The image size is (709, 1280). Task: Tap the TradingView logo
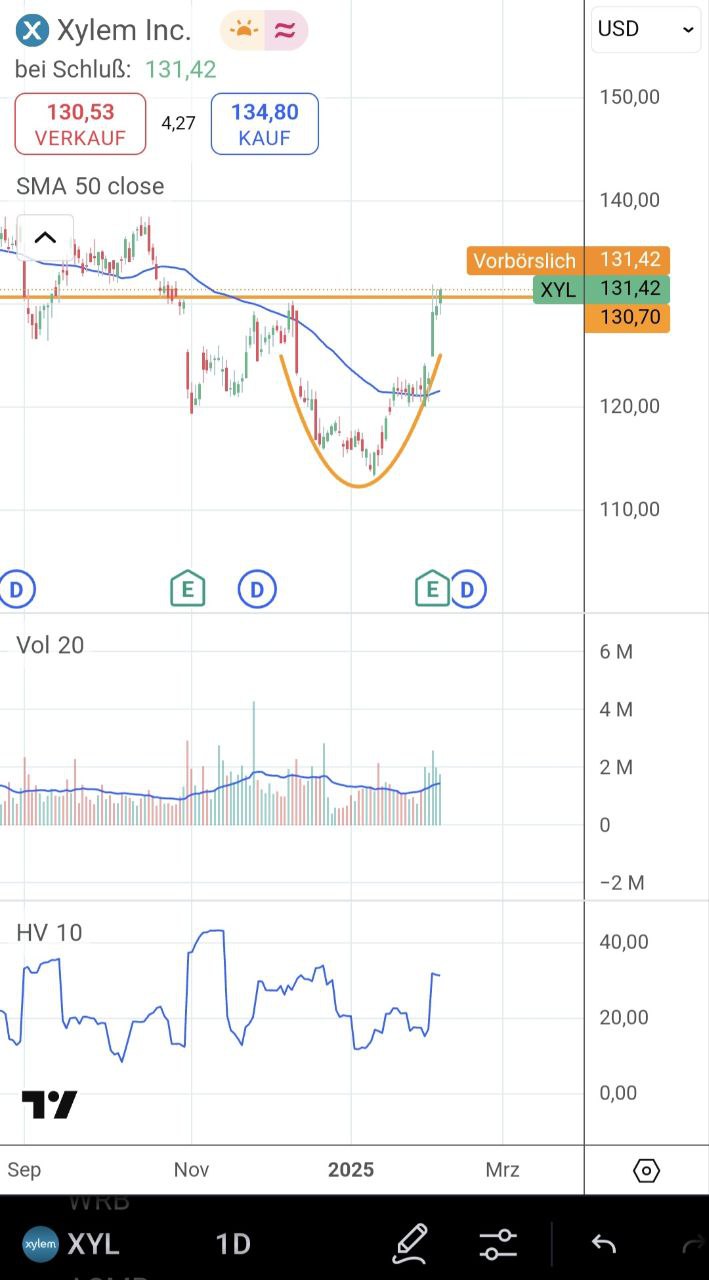click(49, 1105)
